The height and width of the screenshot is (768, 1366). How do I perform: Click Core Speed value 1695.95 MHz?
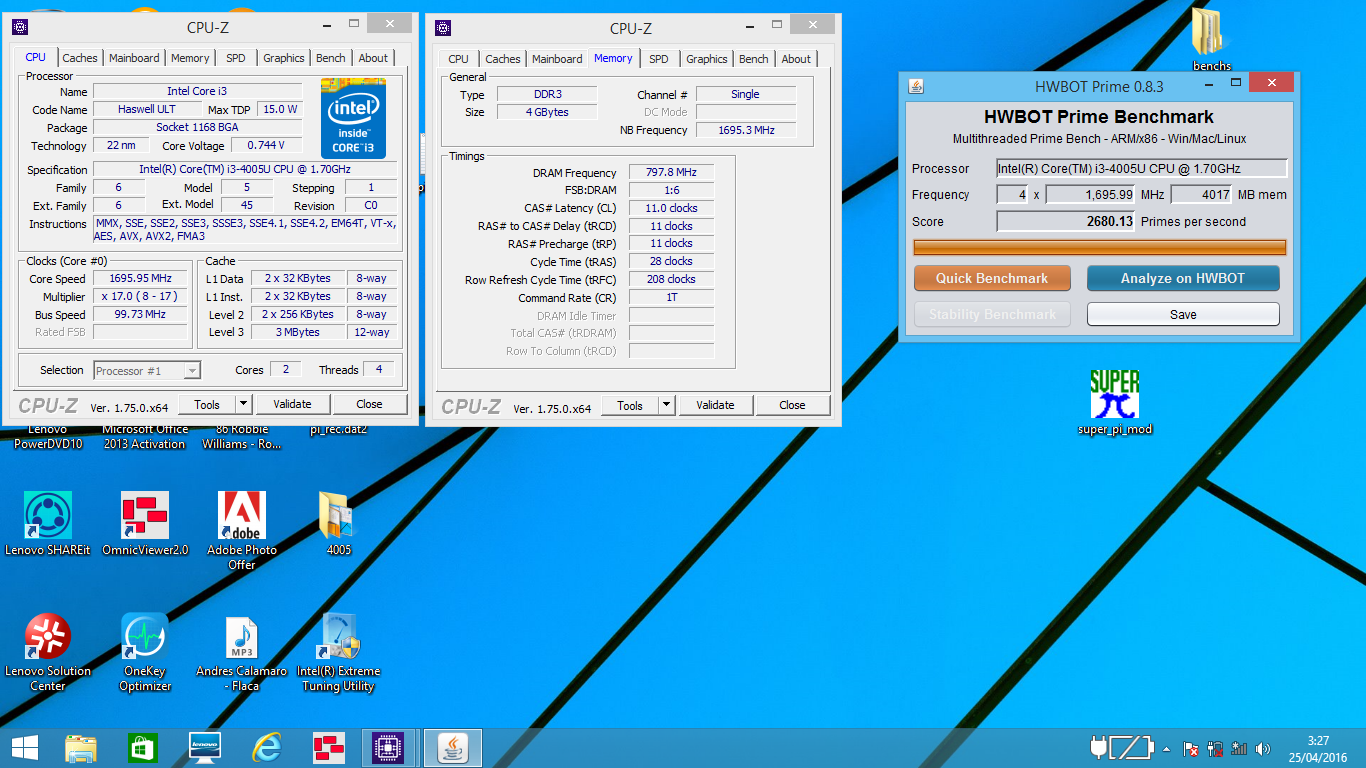point(142,278)
